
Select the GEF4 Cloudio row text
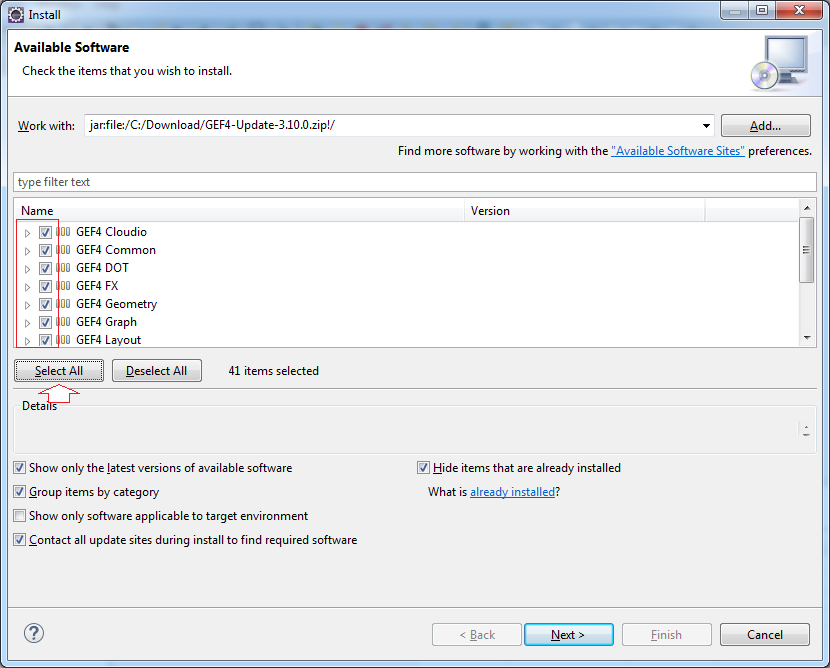[111, 232]
